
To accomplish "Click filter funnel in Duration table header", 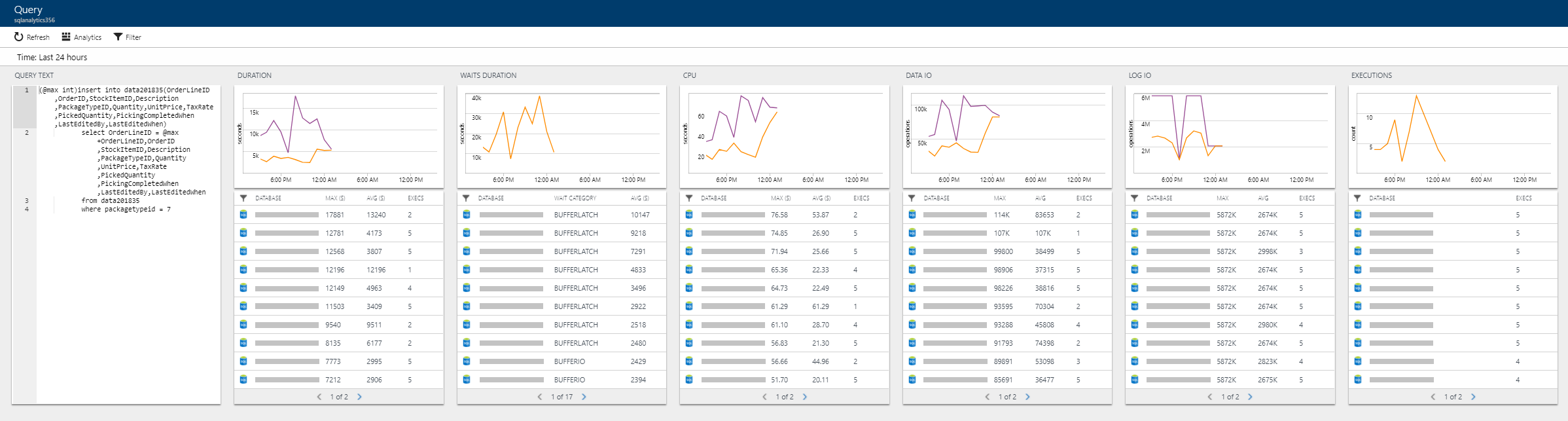I will [x=243, y=198].
